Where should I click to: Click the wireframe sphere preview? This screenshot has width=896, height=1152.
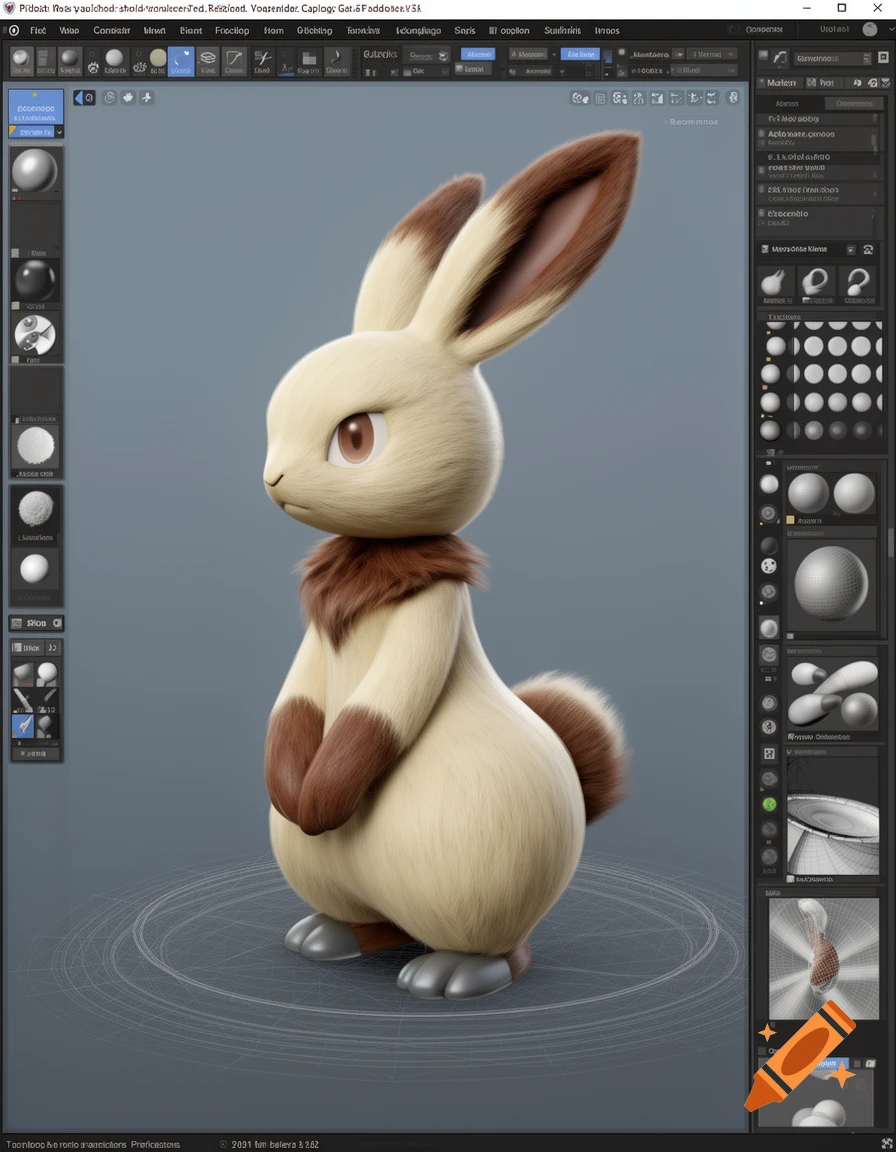point(832,583)
